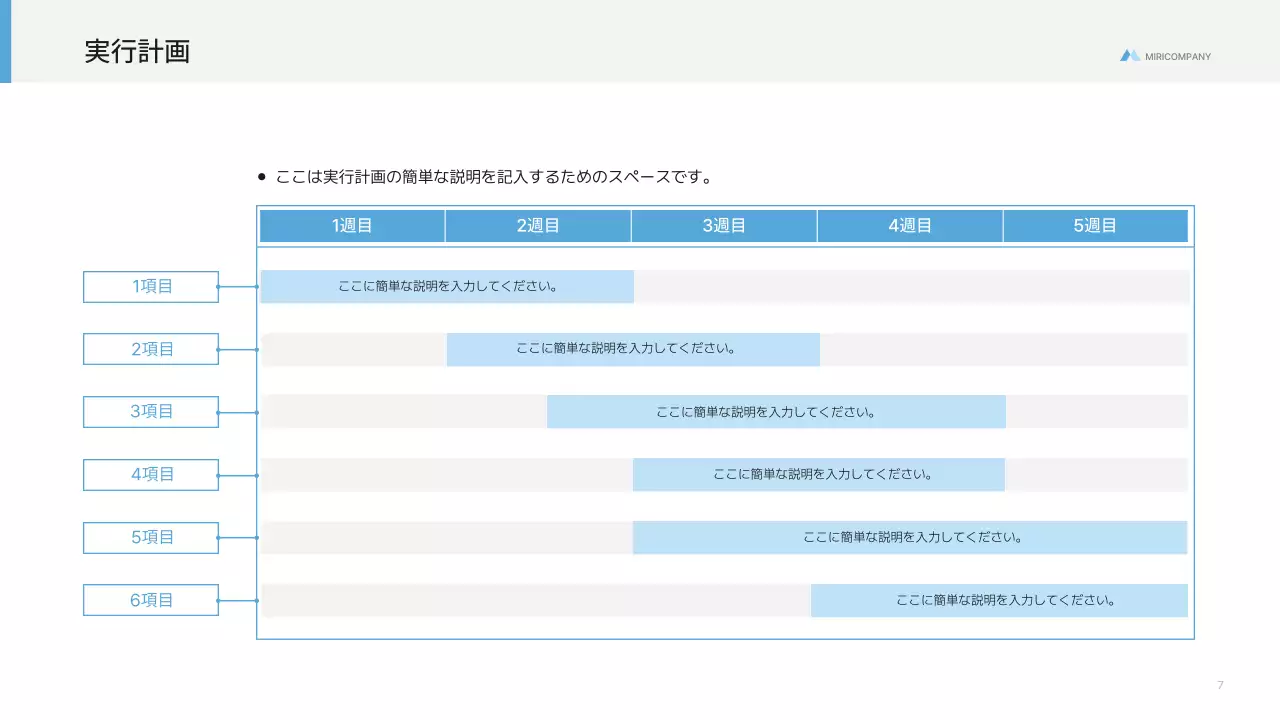This screenshot has width=1280, height=720.
Task: Select the 4項目 label box
Action: pyautogui.click(x=150, y=474)
